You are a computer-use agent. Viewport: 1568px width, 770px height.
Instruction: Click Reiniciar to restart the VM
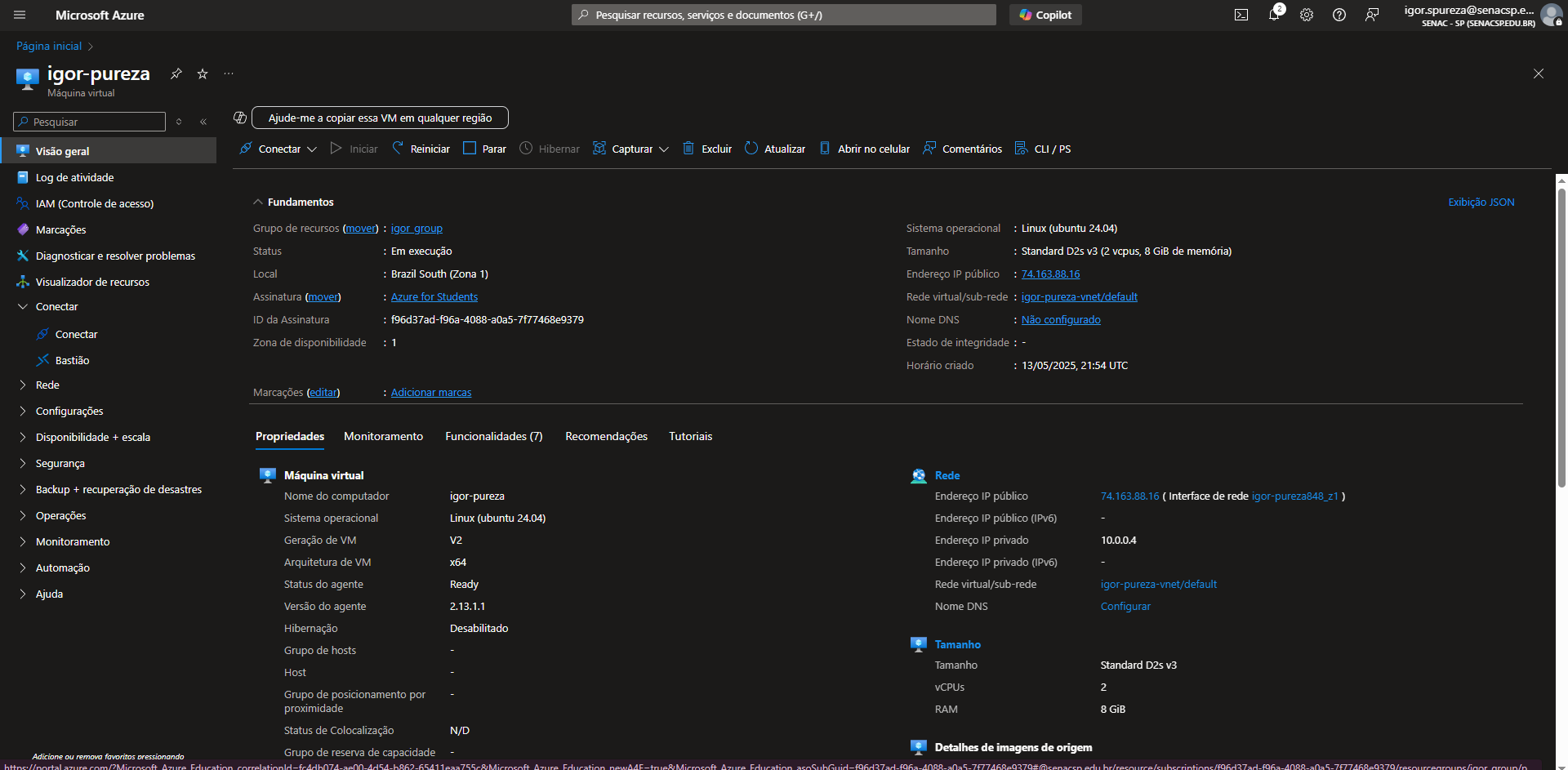[x=421, y=149]
